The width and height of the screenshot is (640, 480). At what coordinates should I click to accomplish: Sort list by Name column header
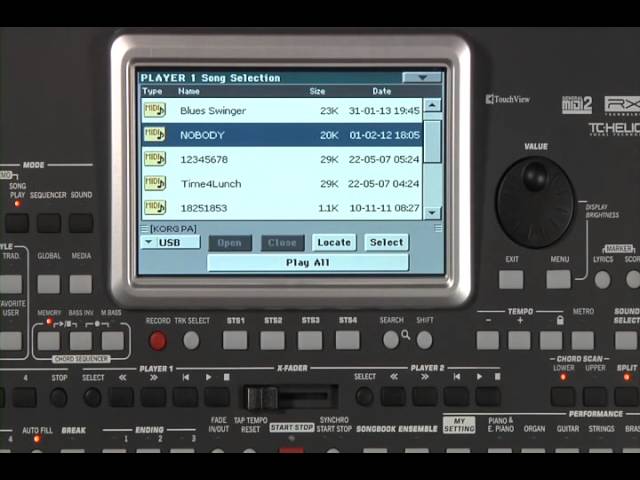coord(189,91)
